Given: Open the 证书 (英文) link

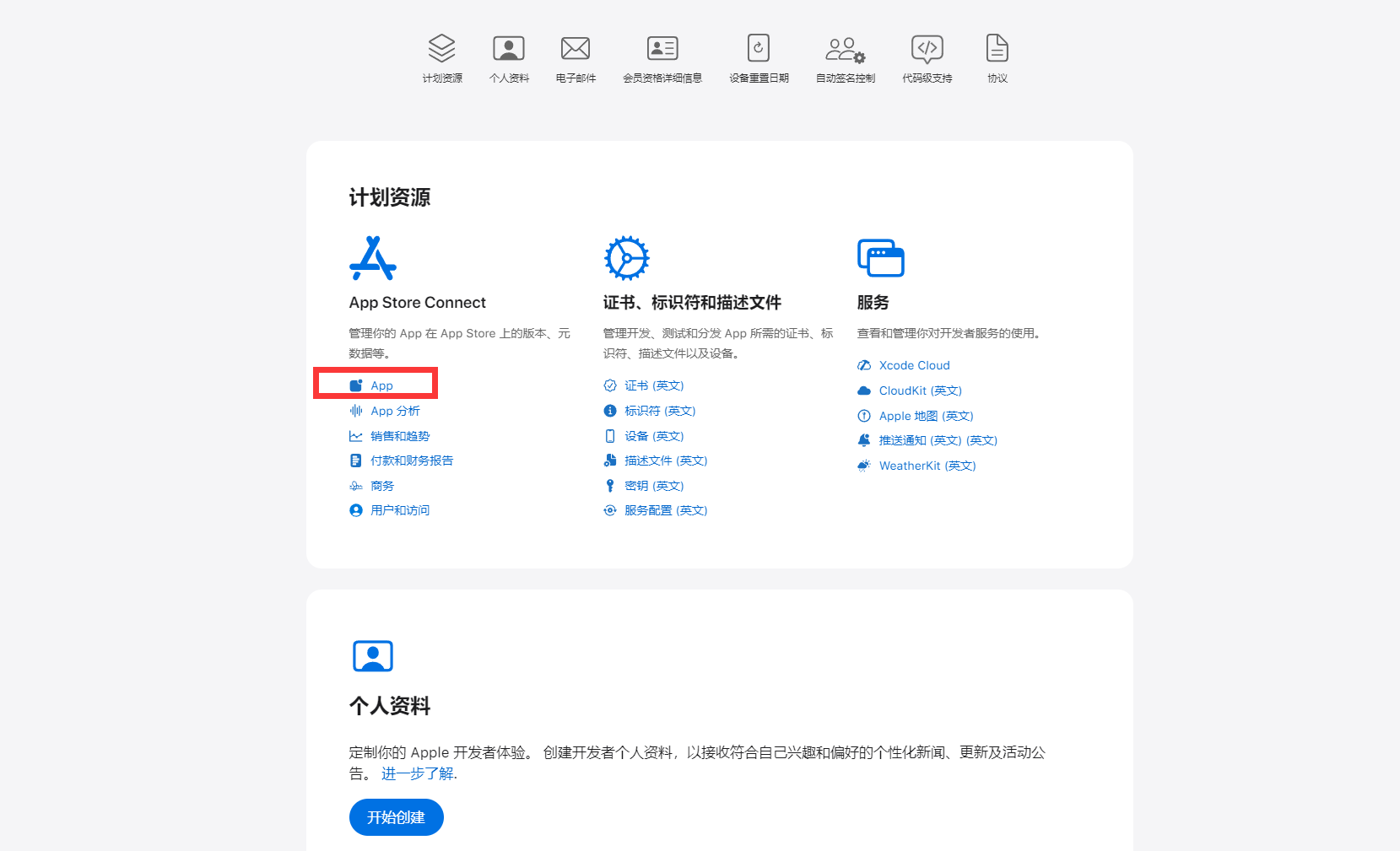Looking at the screenshot, I should [x=654, y=385].
